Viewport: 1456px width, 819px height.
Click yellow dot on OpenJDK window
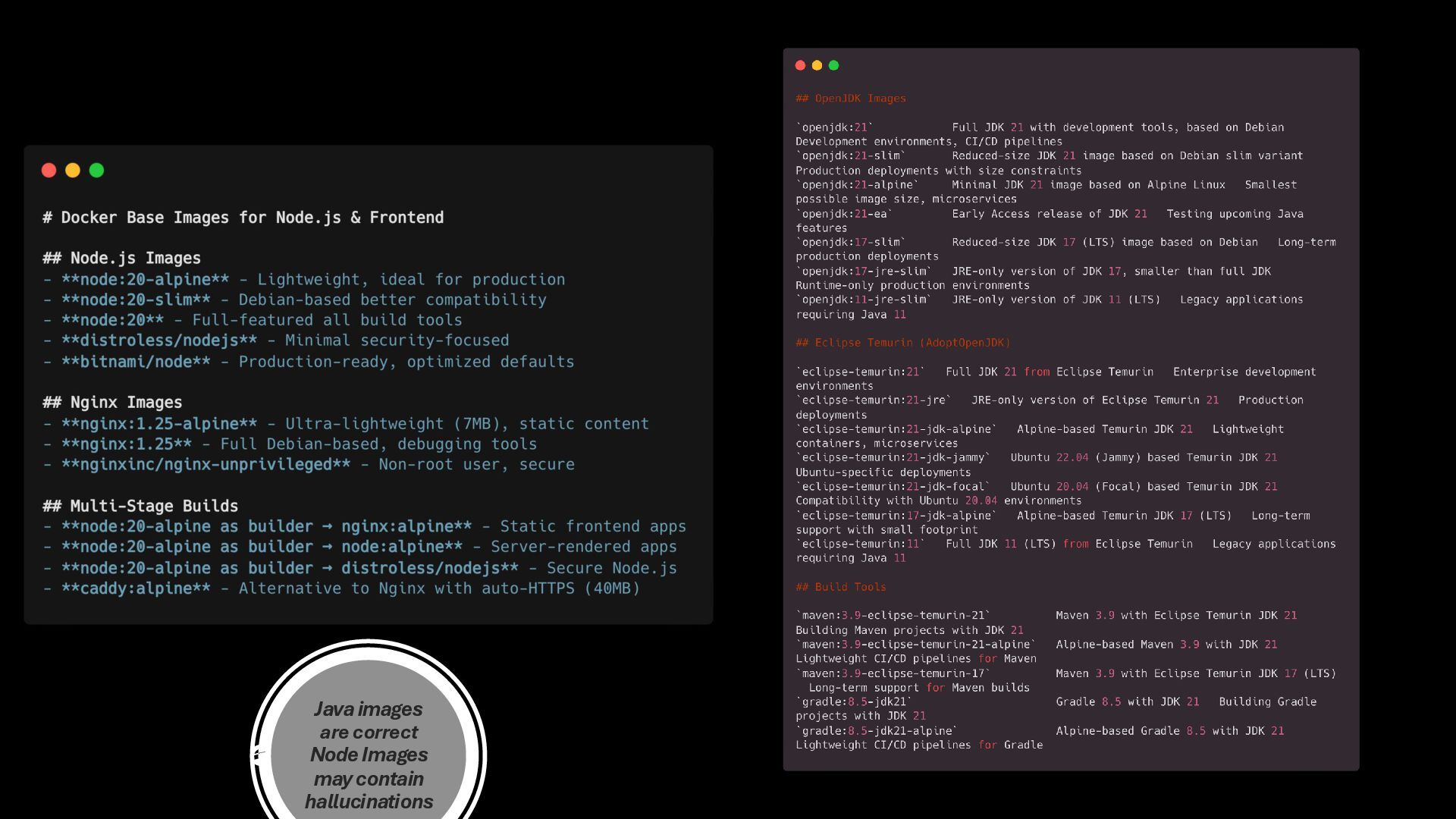tap(817, 65)
